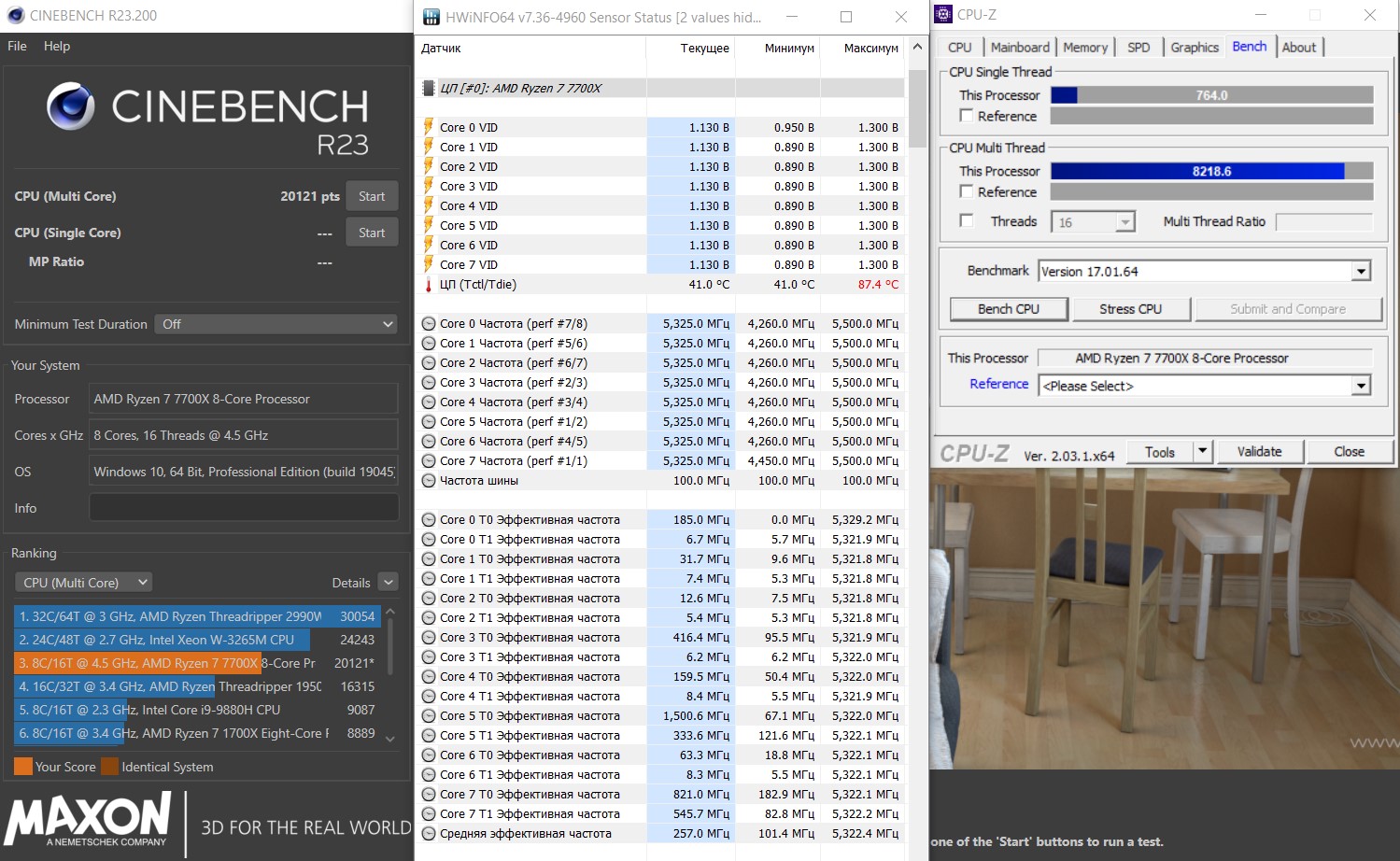
Task: Switch to the CPU tab in CPU-Z
Action: pos(960,48)
